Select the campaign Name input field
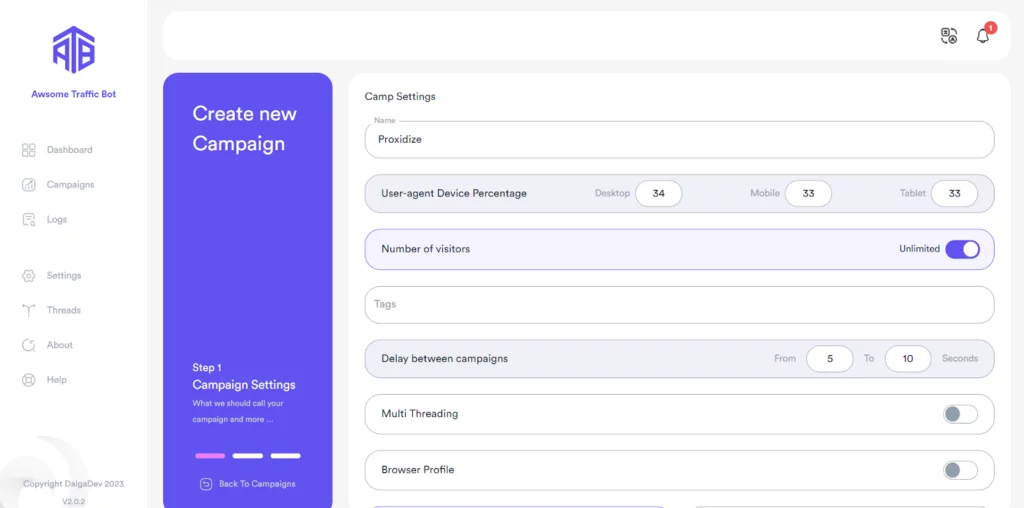This screenshot has width=1024, height=508. [x=679, y=140]
